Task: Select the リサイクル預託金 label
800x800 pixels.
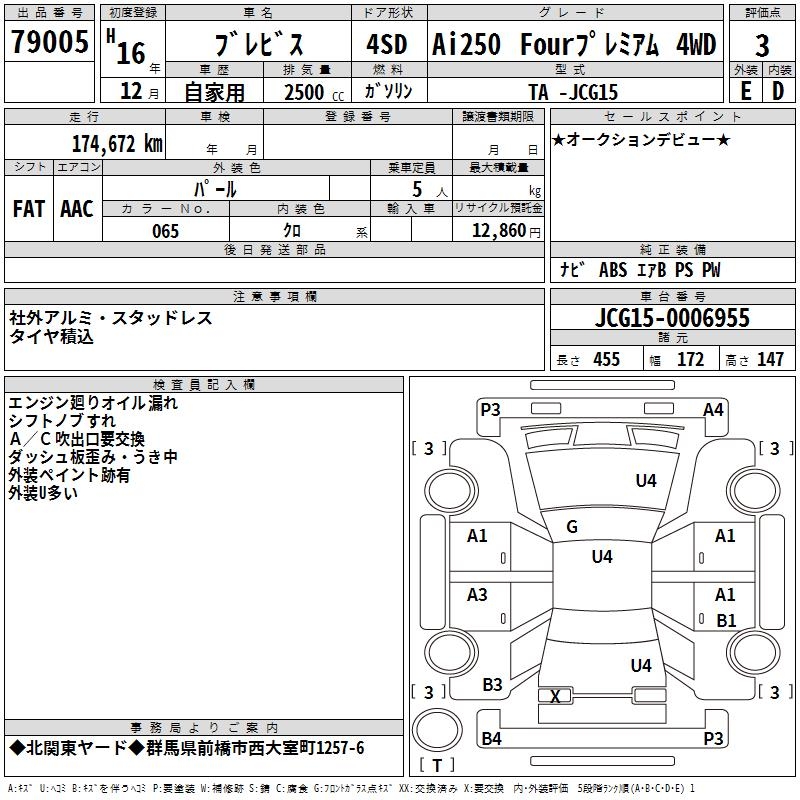Action: [x=498, y=208]
